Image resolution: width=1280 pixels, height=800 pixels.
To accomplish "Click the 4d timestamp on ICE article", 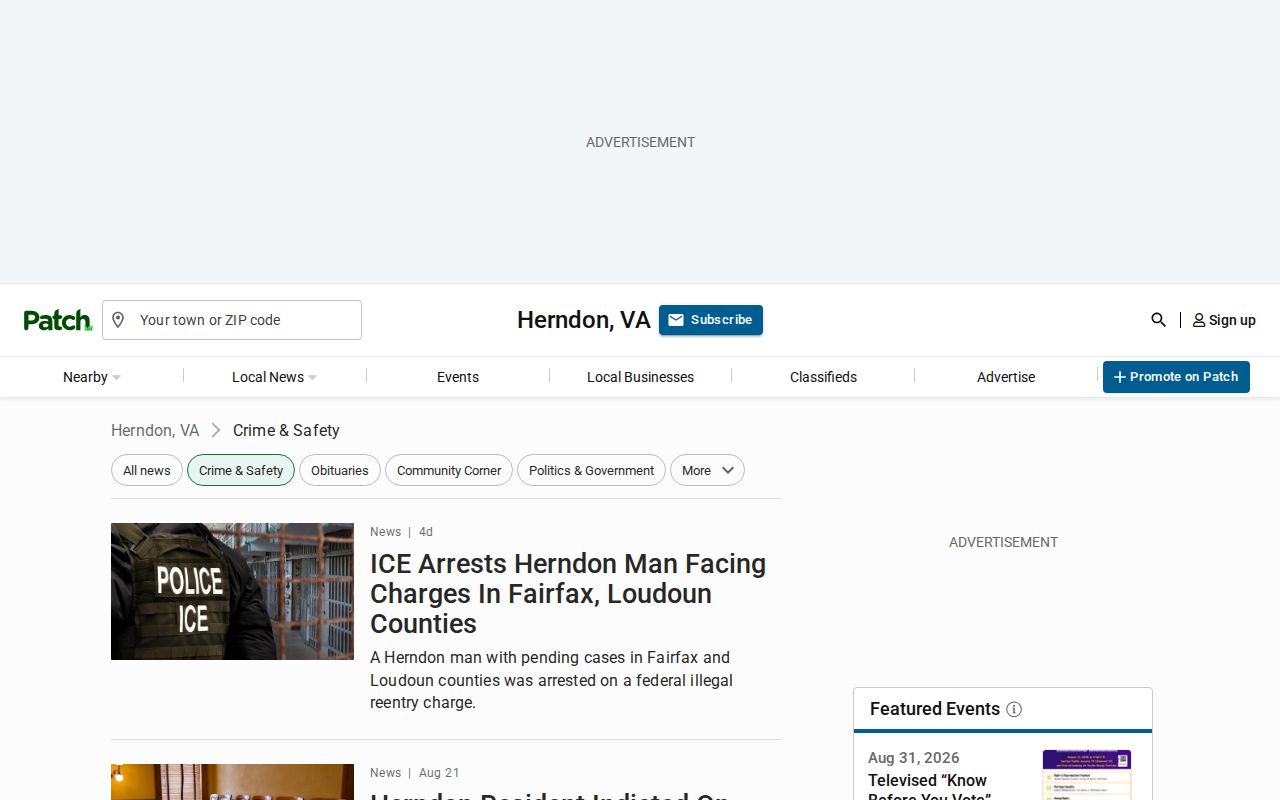I will pyautogui.click(x=426, y=532).
